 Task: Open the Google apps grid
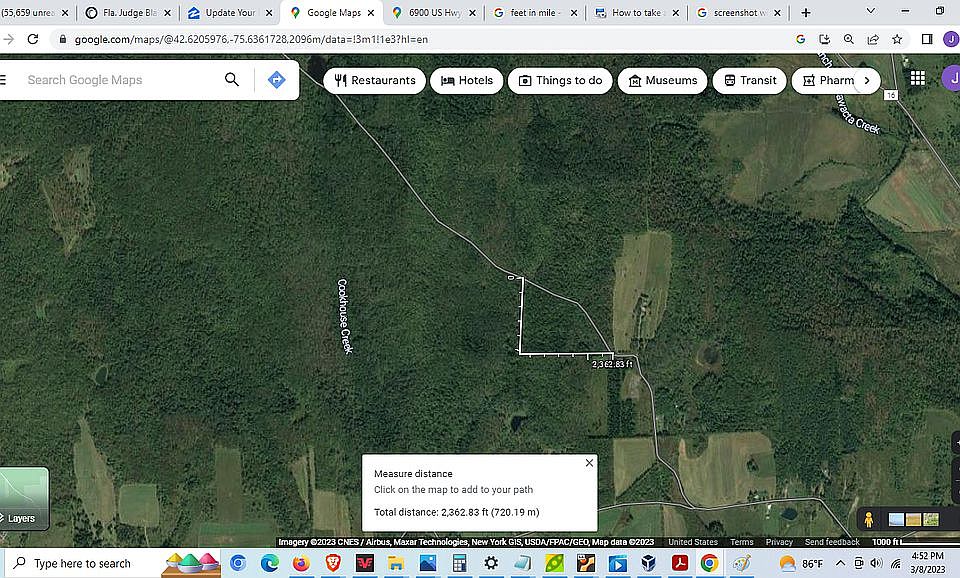click(917, 78)
